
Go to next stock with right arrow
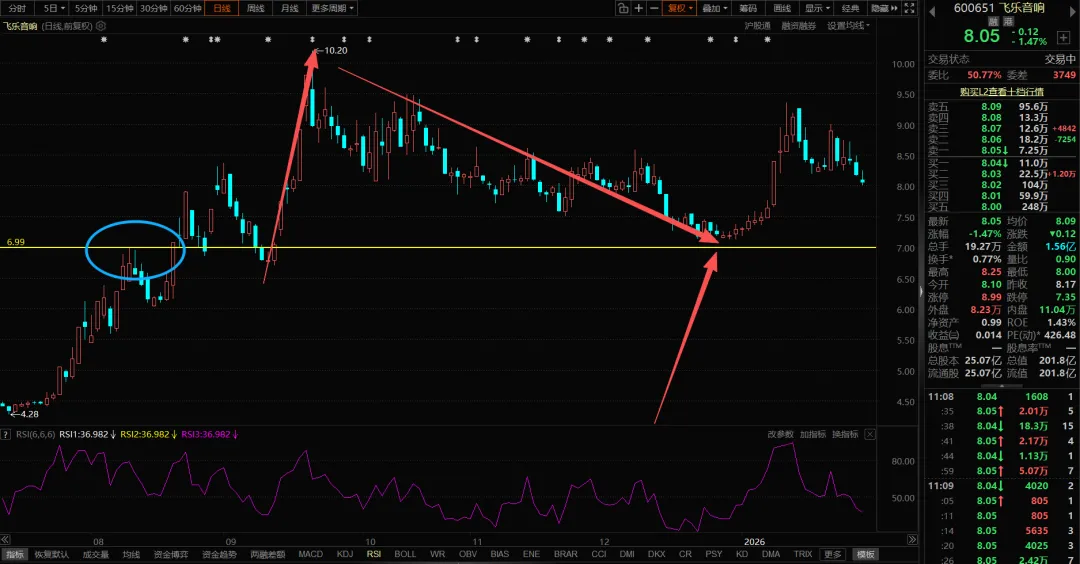(1074, 12)
